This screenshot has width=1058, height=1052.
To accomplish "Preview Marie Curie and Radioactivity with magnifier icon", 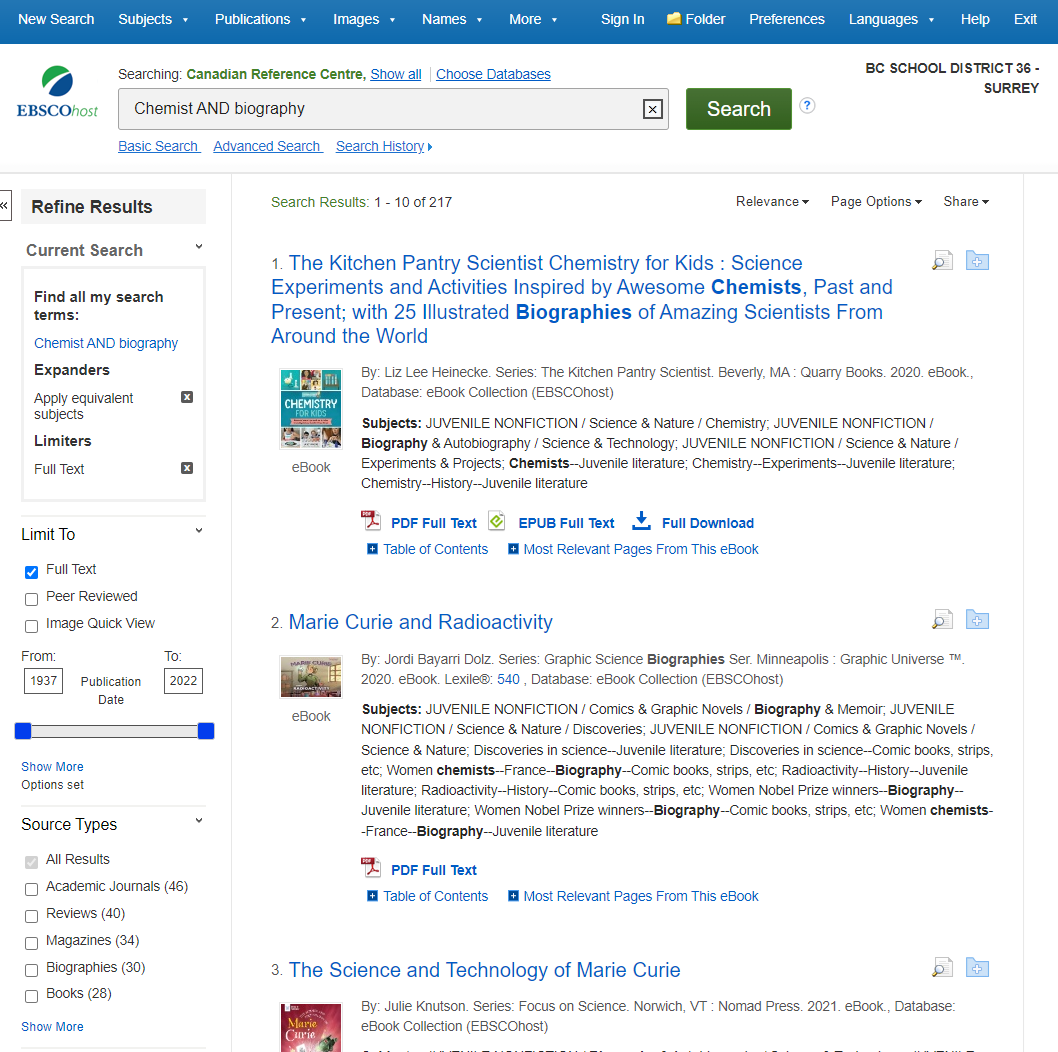I will click(x=942, y=619).
